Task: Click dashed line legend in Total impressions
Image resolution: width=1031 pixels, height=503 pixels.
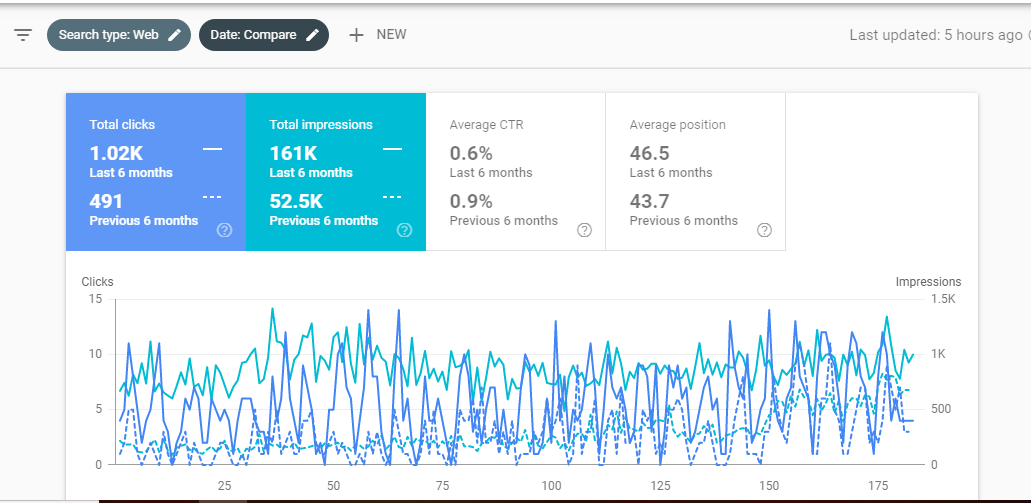Action: (392, 197)
